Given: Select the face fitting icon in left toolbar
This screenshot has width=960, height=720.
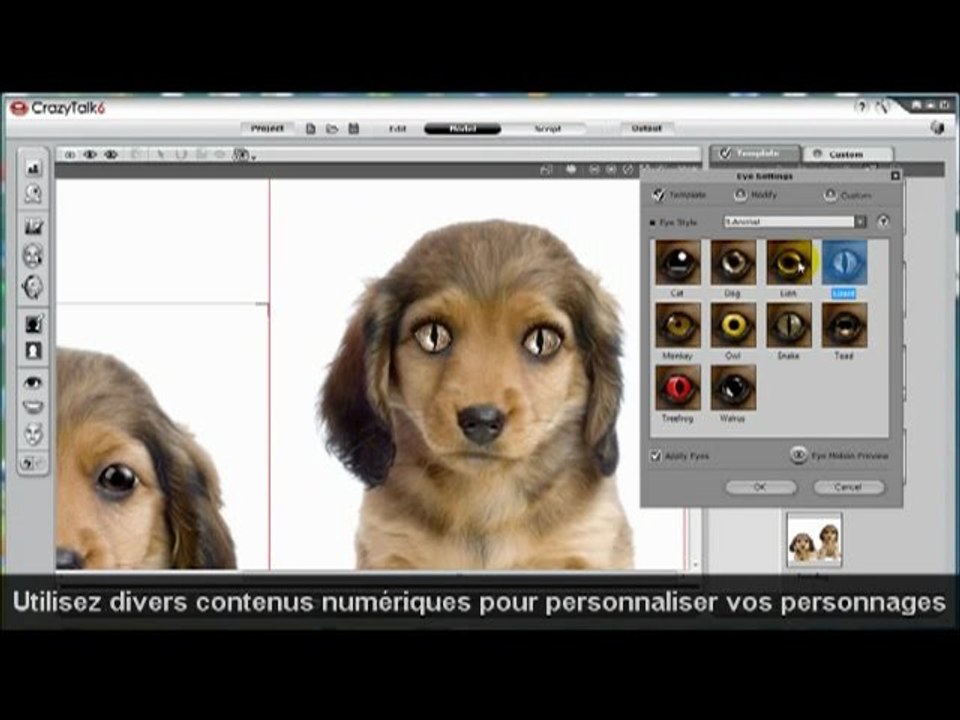Looking at the screenshot, I should [33, 256].
